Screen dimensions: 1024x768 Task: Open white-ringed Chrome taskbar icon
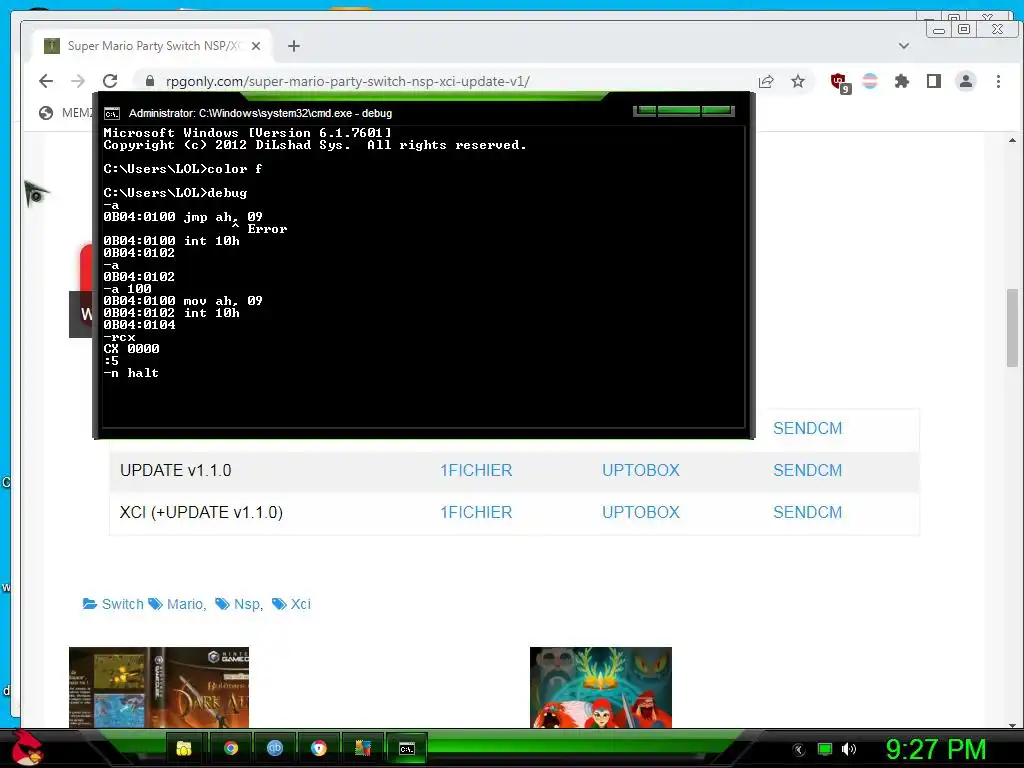click(x=319, y=748)
